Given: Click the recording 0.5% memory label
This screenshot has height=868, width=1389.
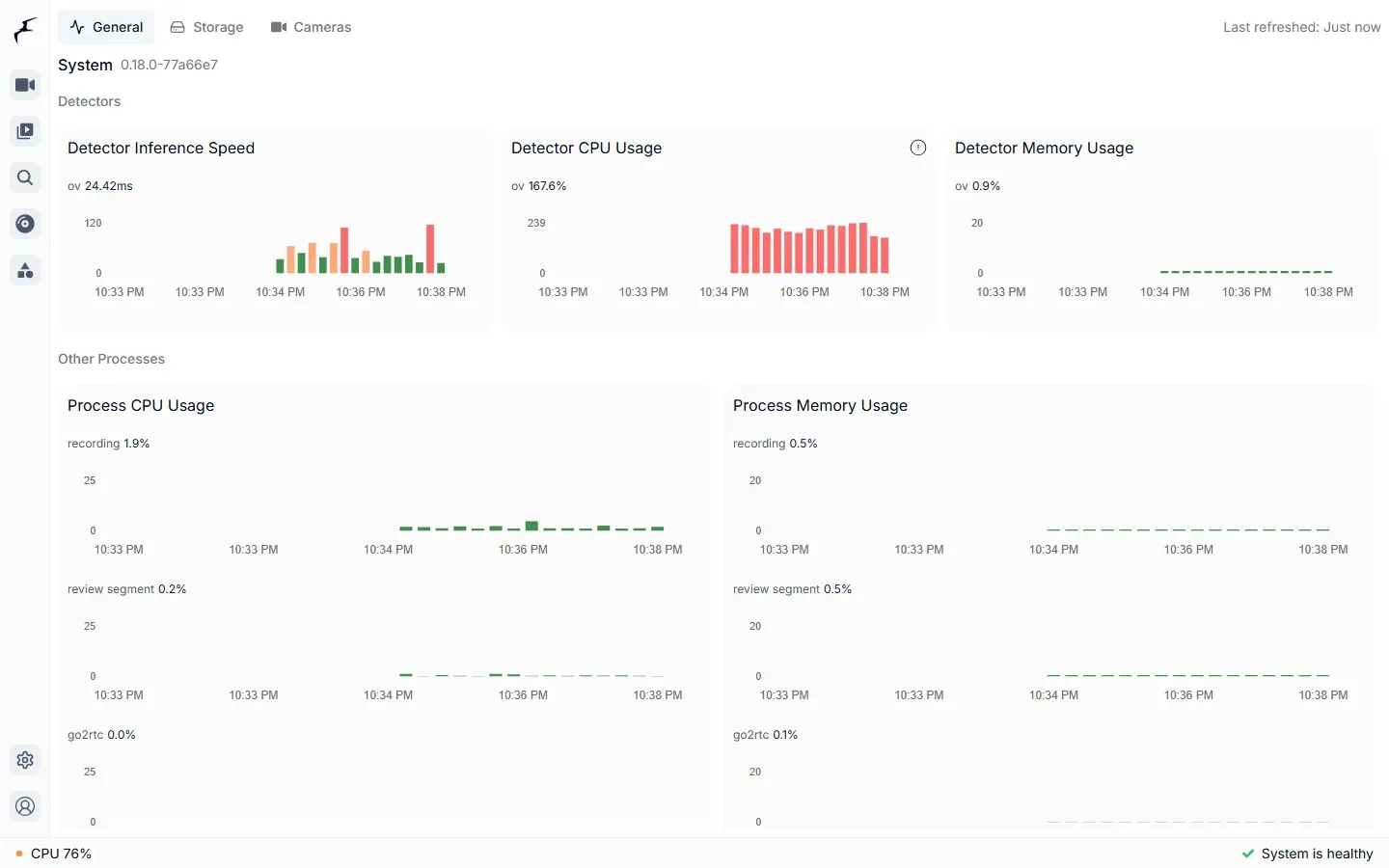Looking at the screenshot, I should point(776,444).
